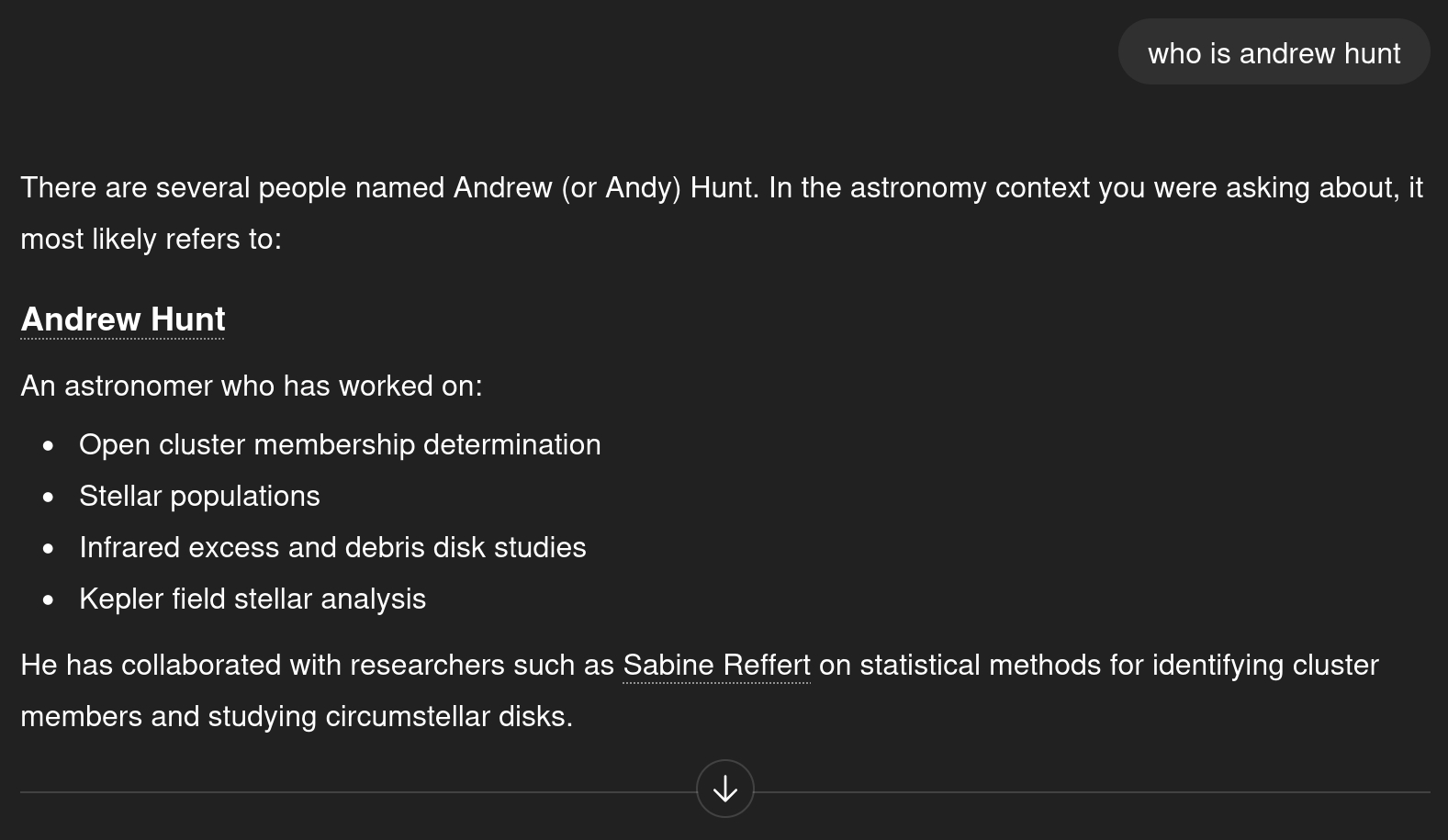
Task: Follow the Sabine Reffert link
Action: pyautogui.click(x=716, y=665)
